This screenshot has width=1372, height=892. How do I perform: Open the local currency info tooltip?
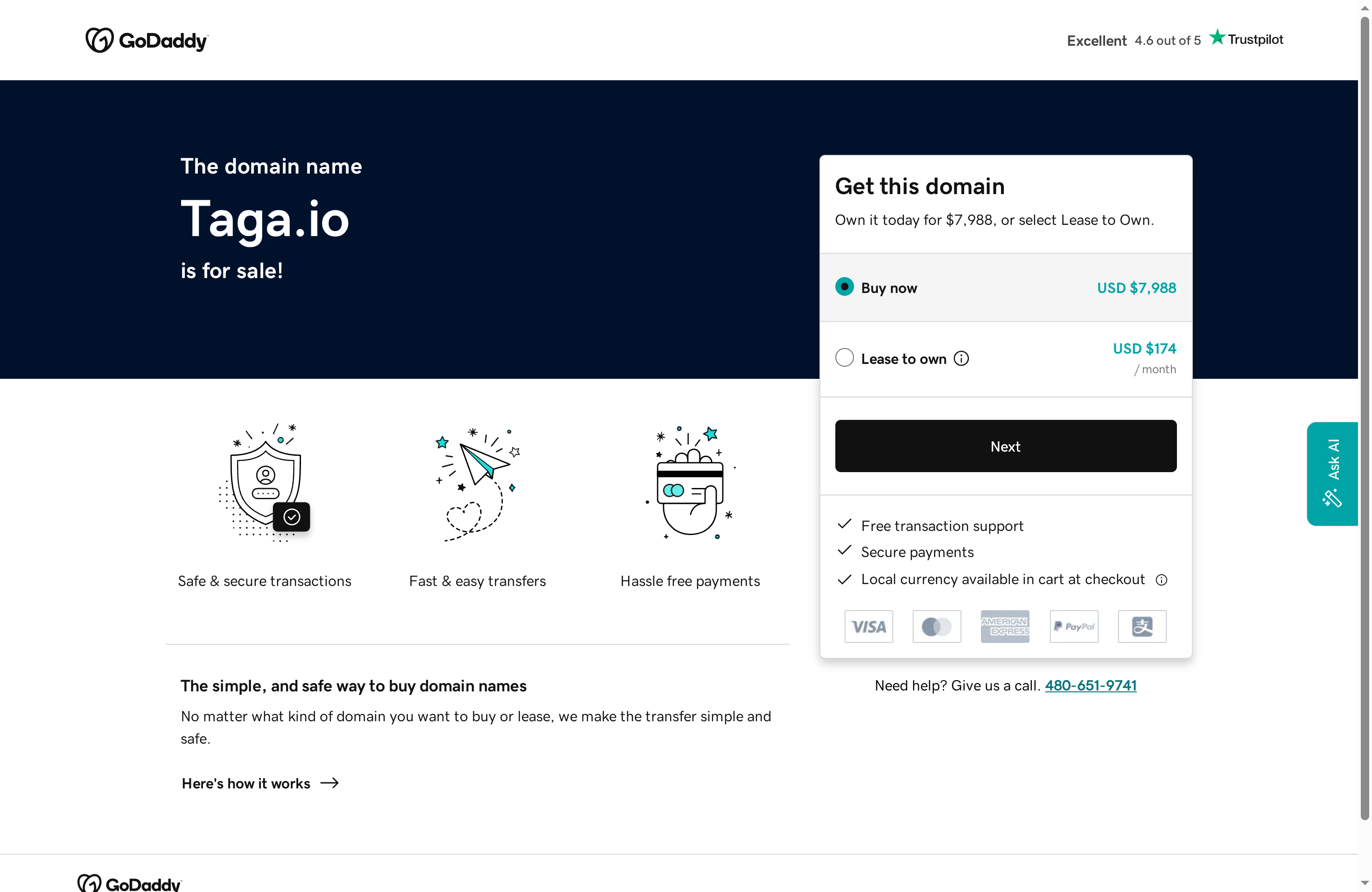tap(1162, 580)
